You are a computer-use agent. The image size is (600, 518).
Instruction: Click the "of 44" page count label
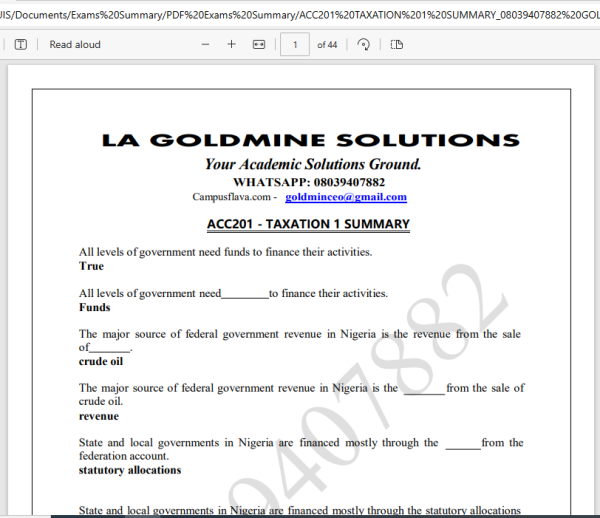click(x=327, y=45)
